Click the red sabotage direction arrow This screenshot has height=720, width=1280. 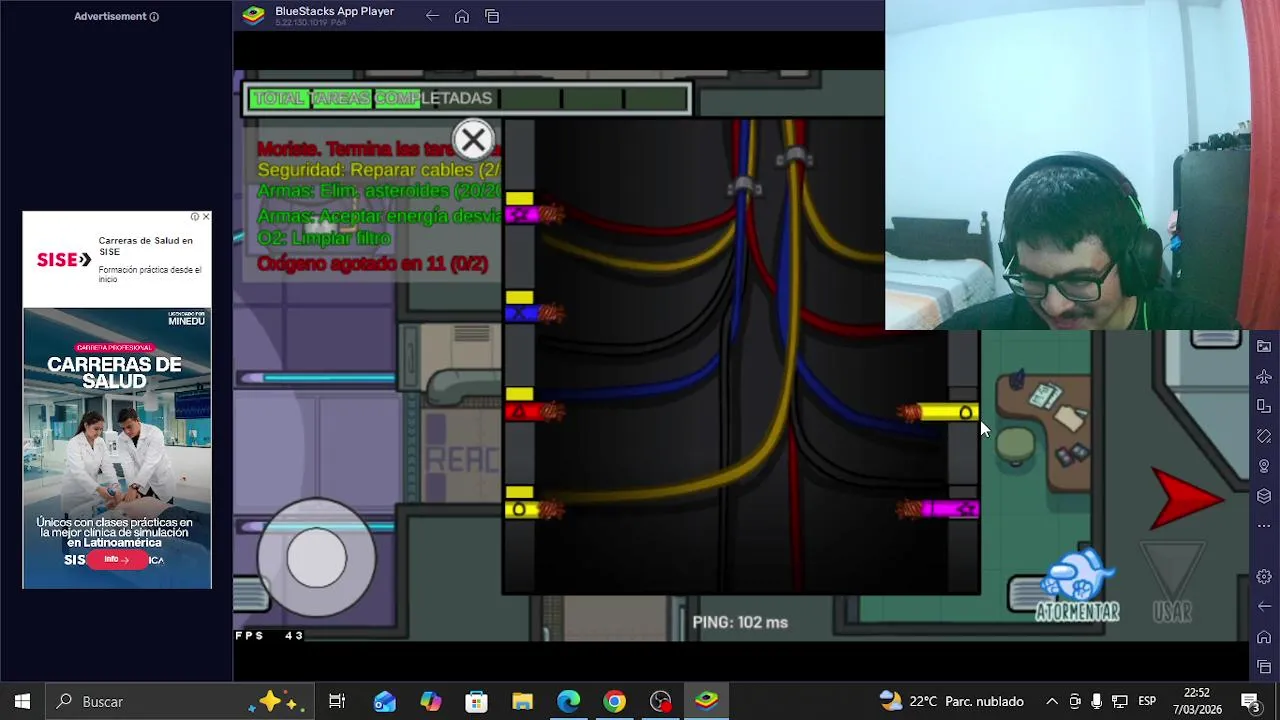[1187, 498]
